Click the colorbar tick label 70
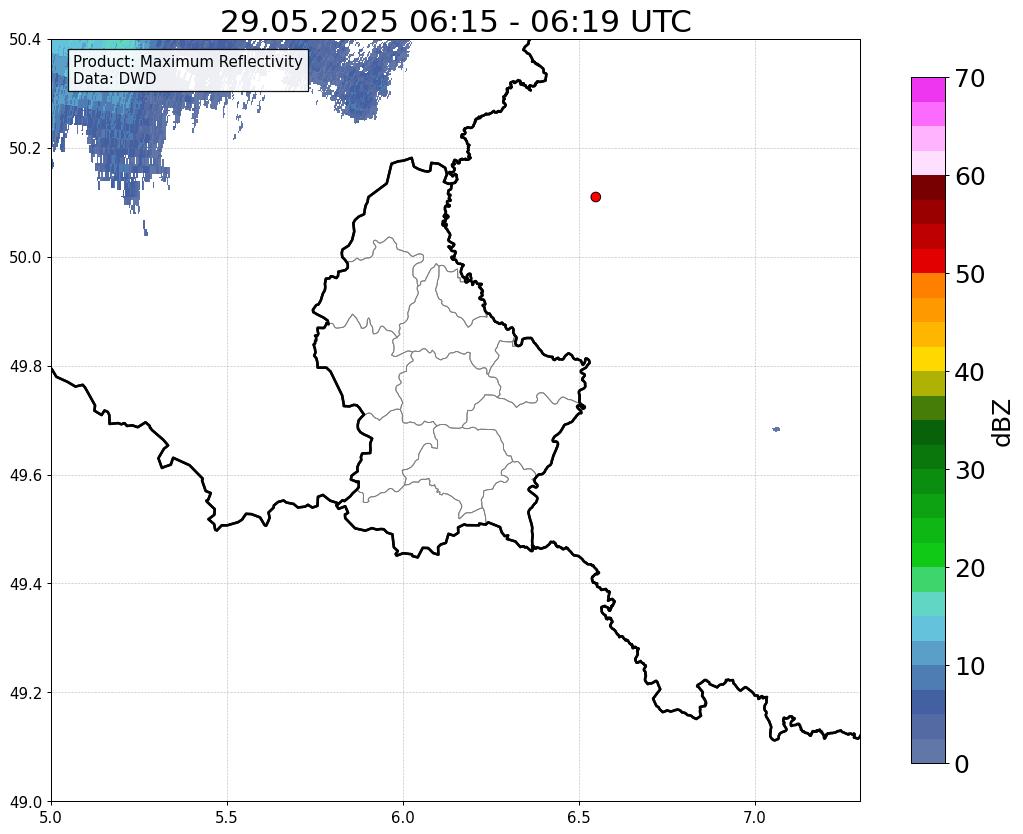 click(x=970, y=78)
